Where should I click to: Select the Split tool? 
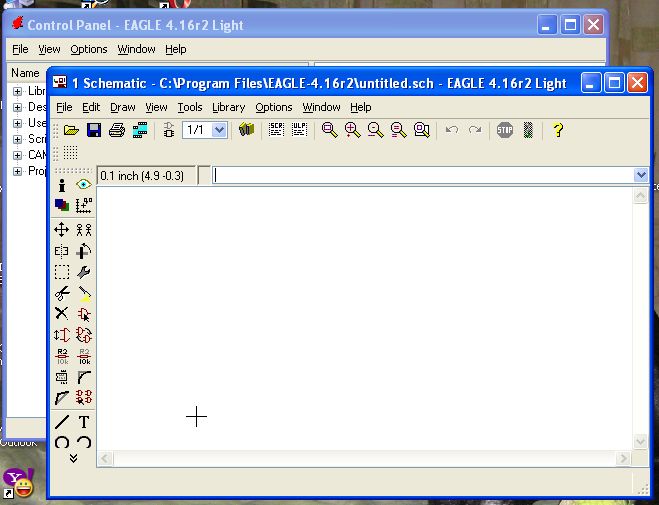click(x=62, y=397)
